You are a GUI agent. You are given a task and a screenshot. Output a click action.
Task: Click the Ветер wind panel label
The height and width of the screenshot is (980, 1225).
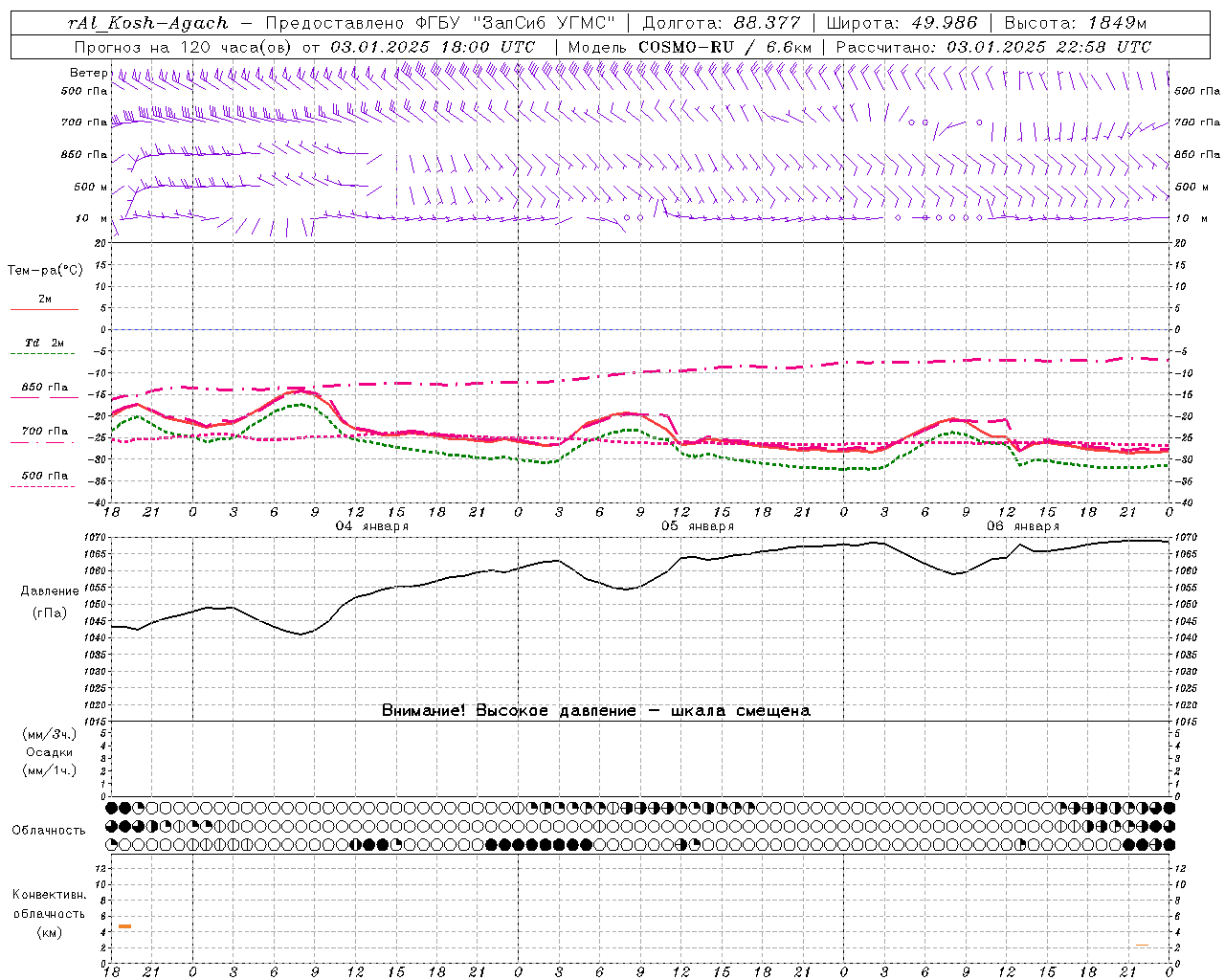pyautogui.click(x=88, y=73)
